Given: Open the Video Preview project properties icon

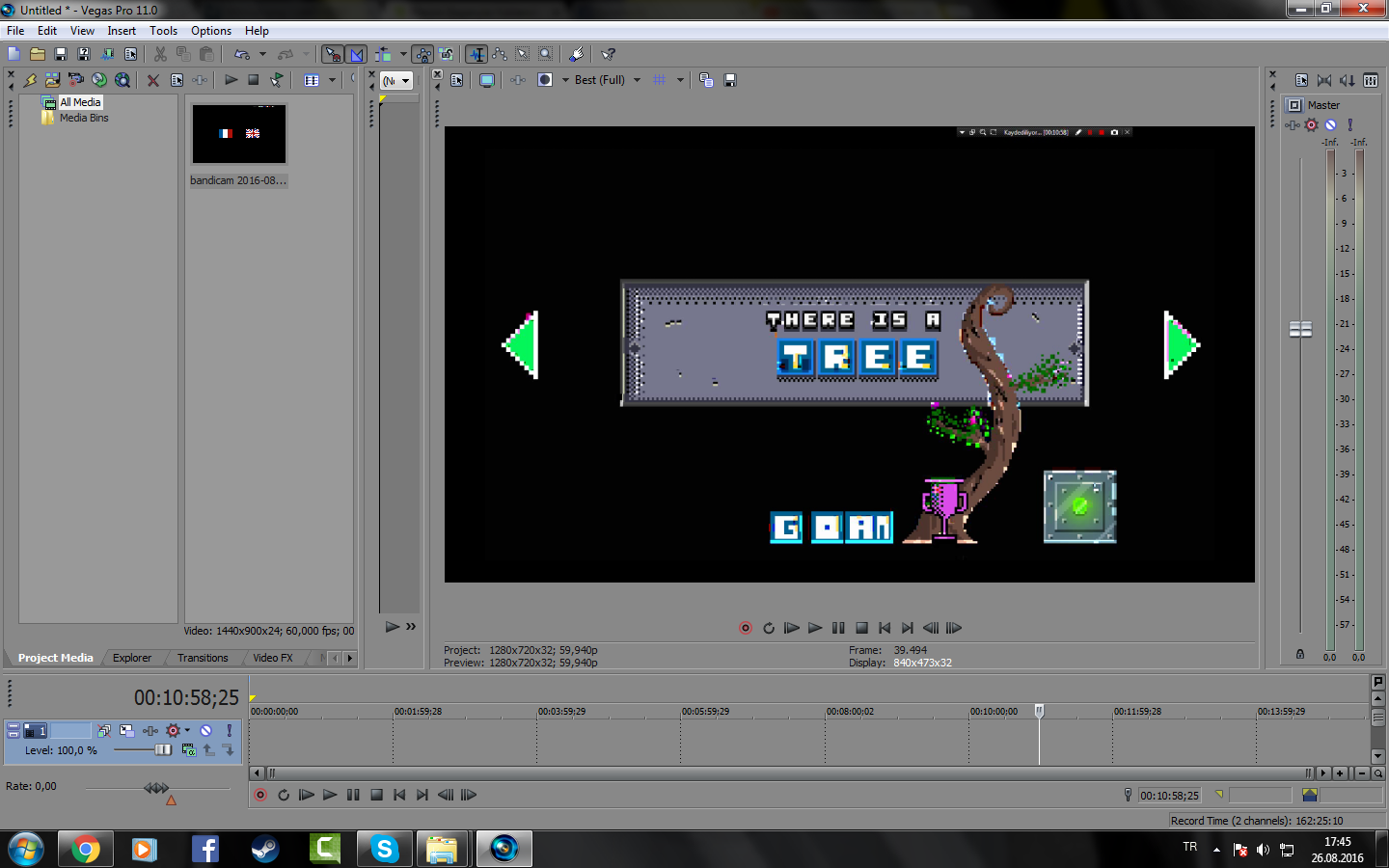Looking at the screenshot, I should (x=457, y=80).
